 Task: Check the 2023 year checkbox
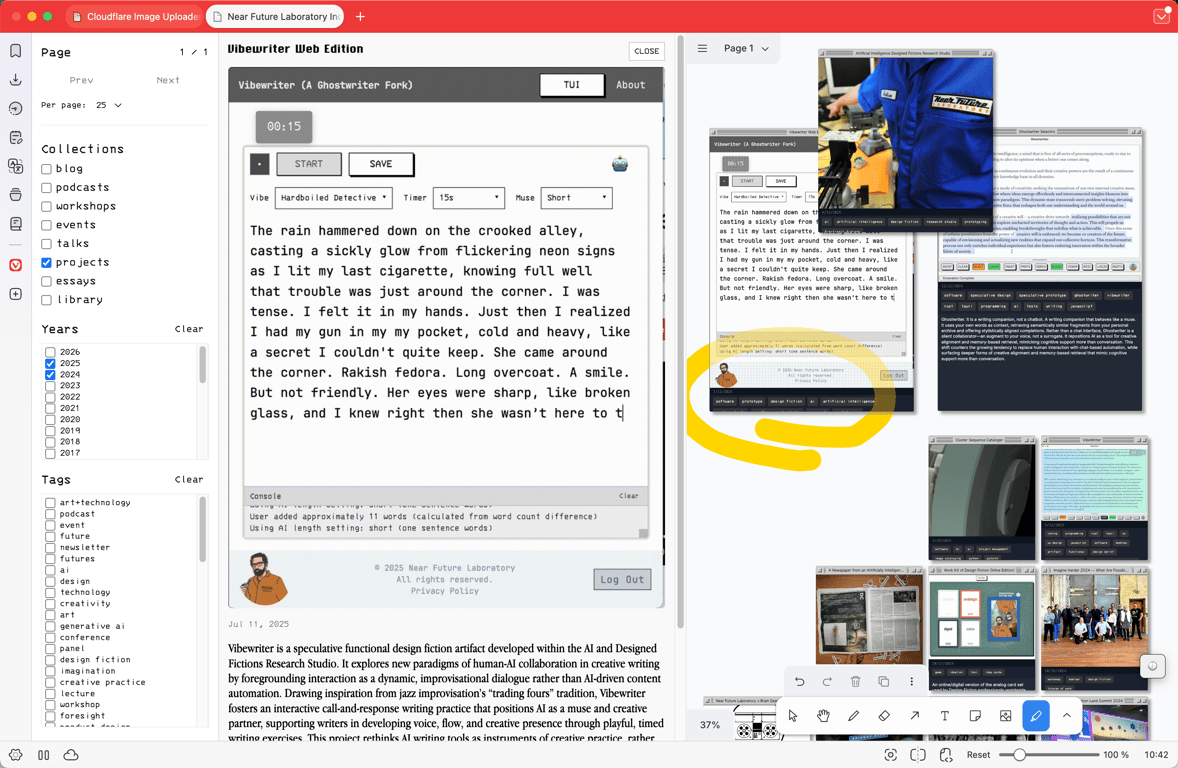[x=50, y=386]
